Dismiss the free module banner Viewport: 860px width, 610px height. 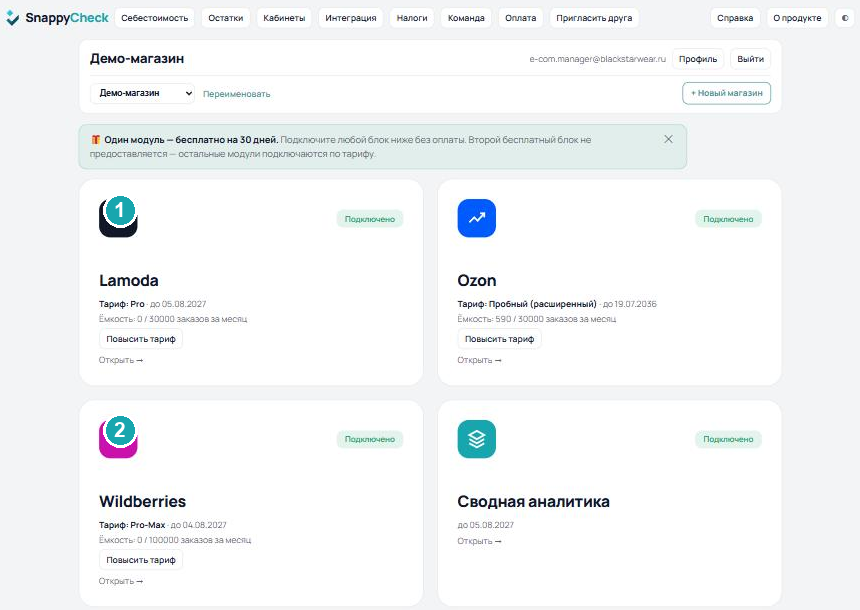[668, 139]
